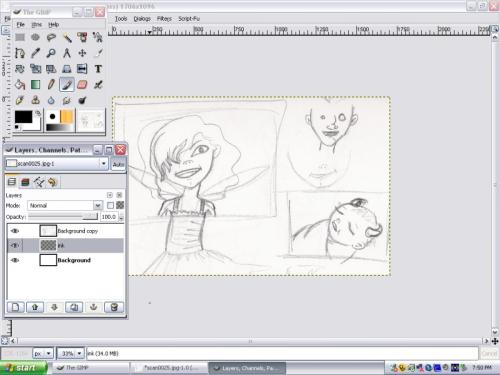The image size is (500, 375).
Task: Open the Layers tab configuration menu arrow
Action: 110,195
